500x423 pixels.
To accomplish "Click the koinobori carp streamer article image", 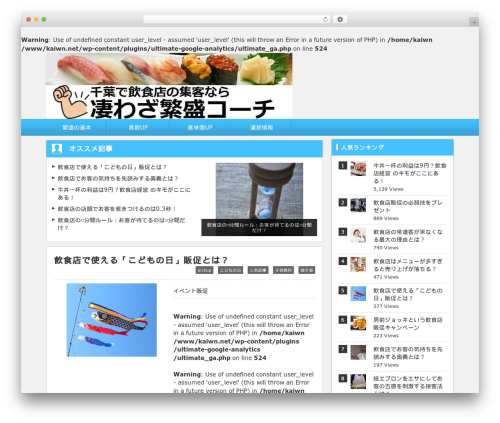I will (x=112, y=320).
